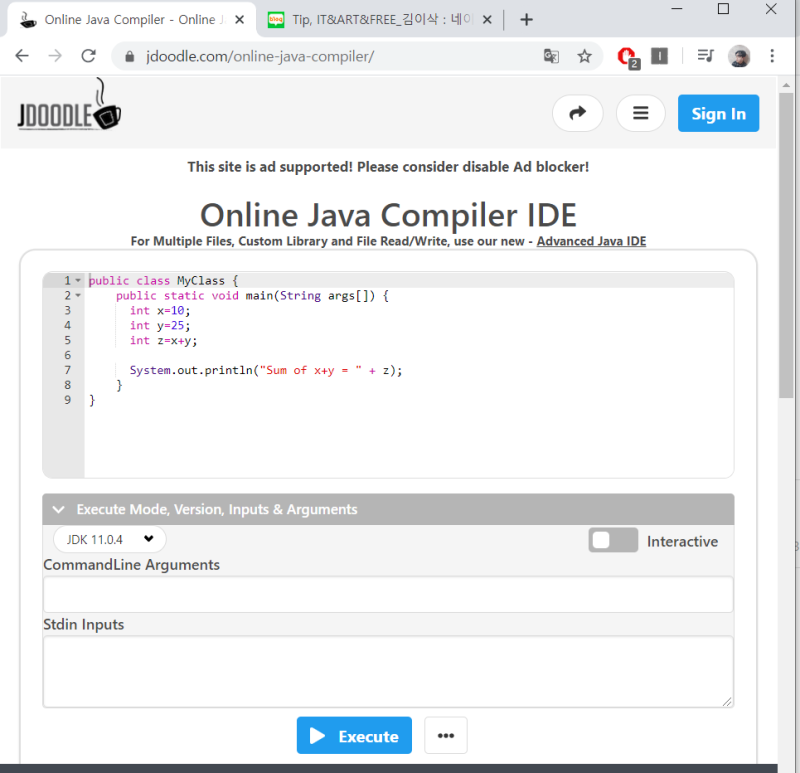Screen dimensions: 800x773
Task: Click the dark square extension icon
Action: click(659, 56)
